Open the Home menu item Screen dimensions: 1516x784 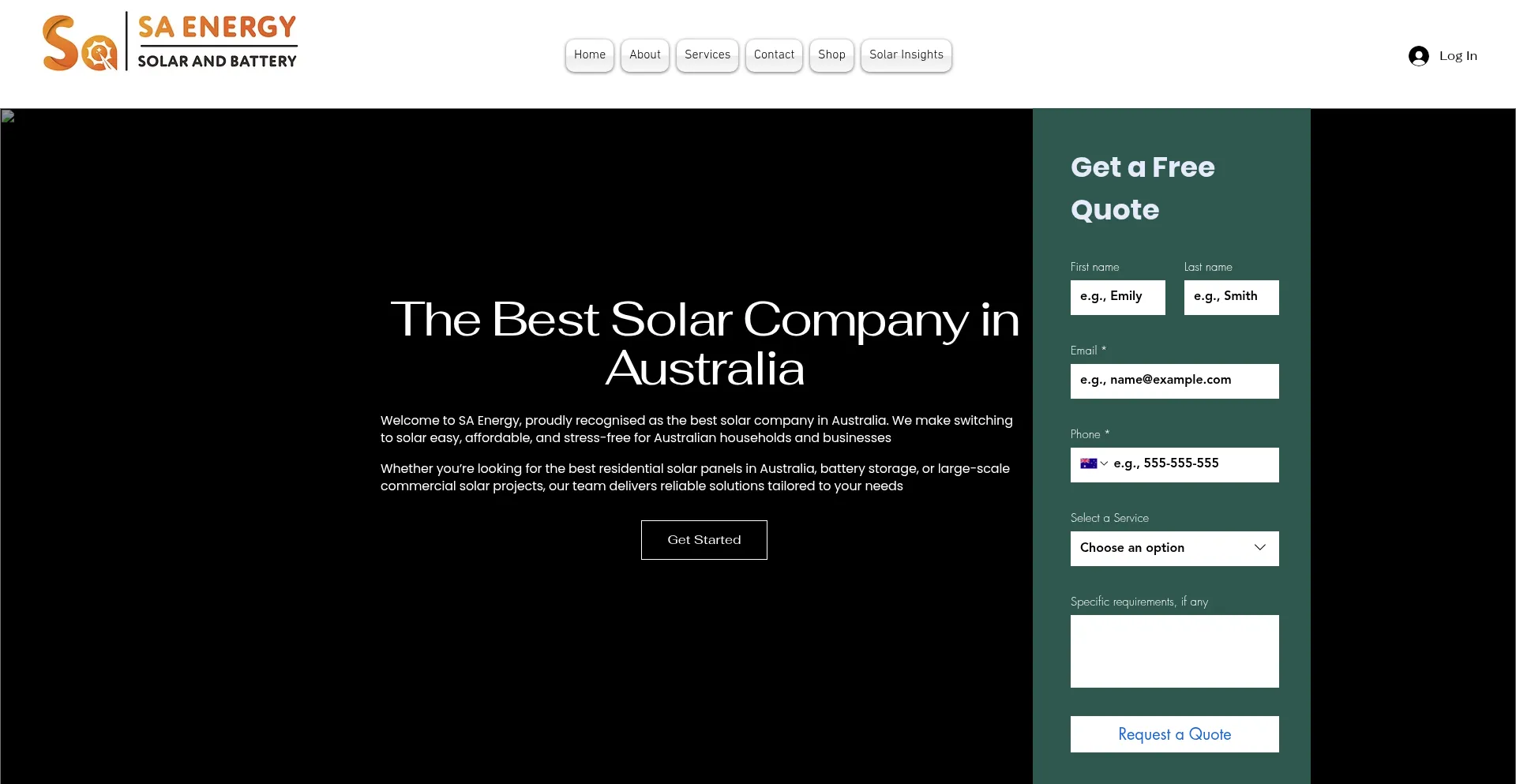pos(589,55)
